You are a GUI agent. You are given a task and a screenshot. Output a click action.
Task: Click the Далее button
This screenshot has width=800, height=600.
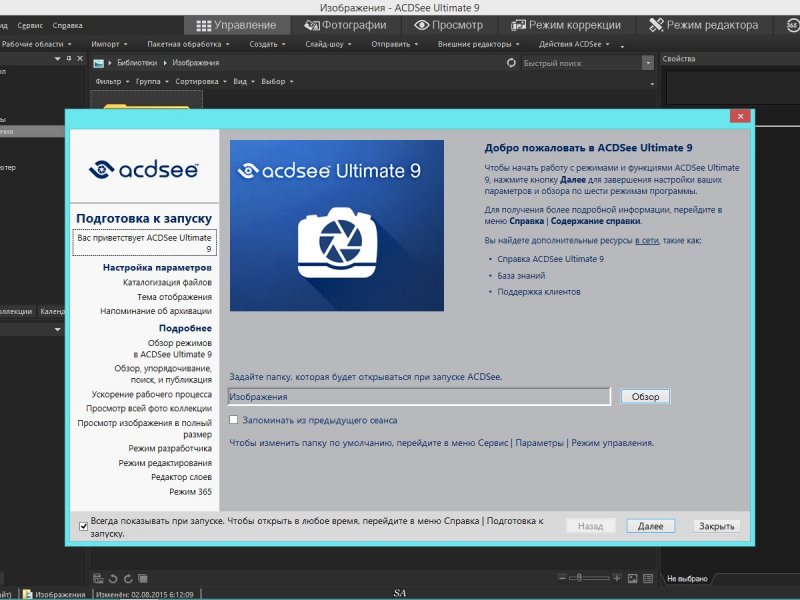coord(651,526)
